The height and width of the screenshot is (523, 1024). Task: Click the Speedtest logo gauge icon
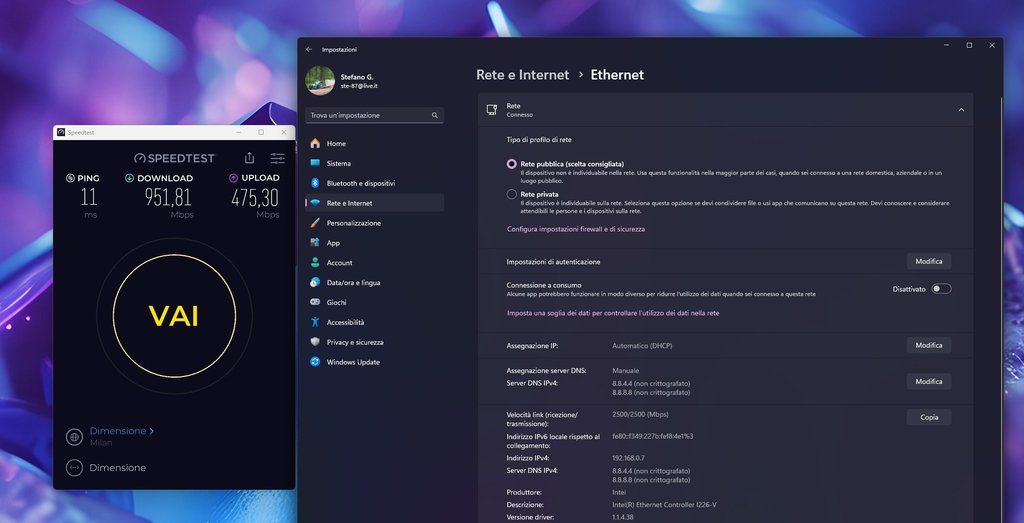point(139,158)
